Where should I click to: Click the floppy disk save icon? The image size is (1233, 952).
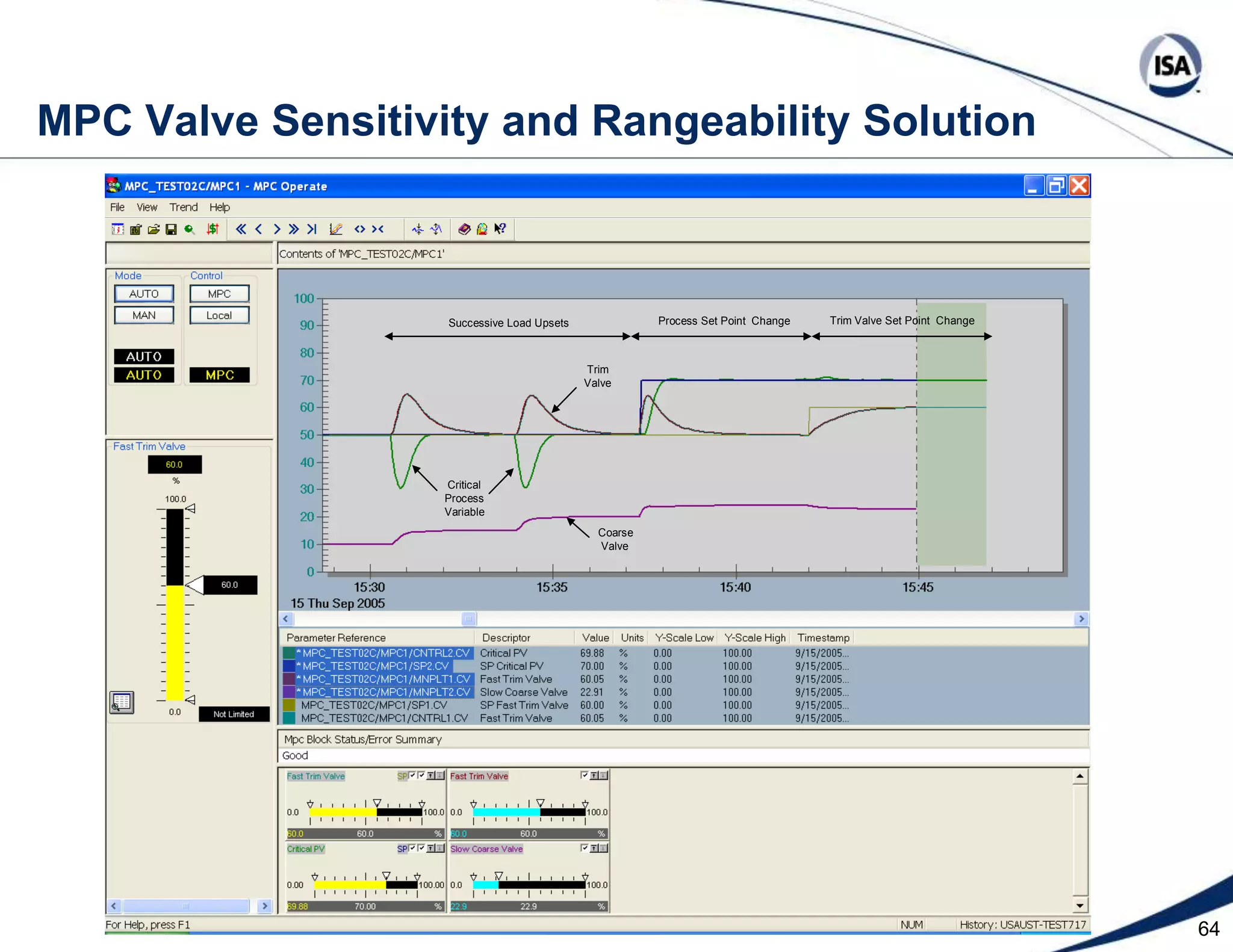171,229
